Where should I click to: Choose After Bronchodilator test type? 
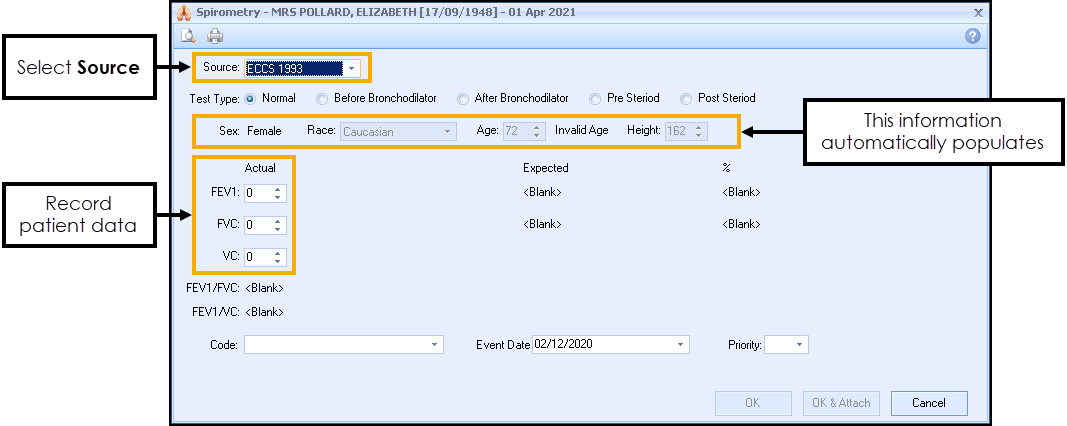click(x=463, y=99)
